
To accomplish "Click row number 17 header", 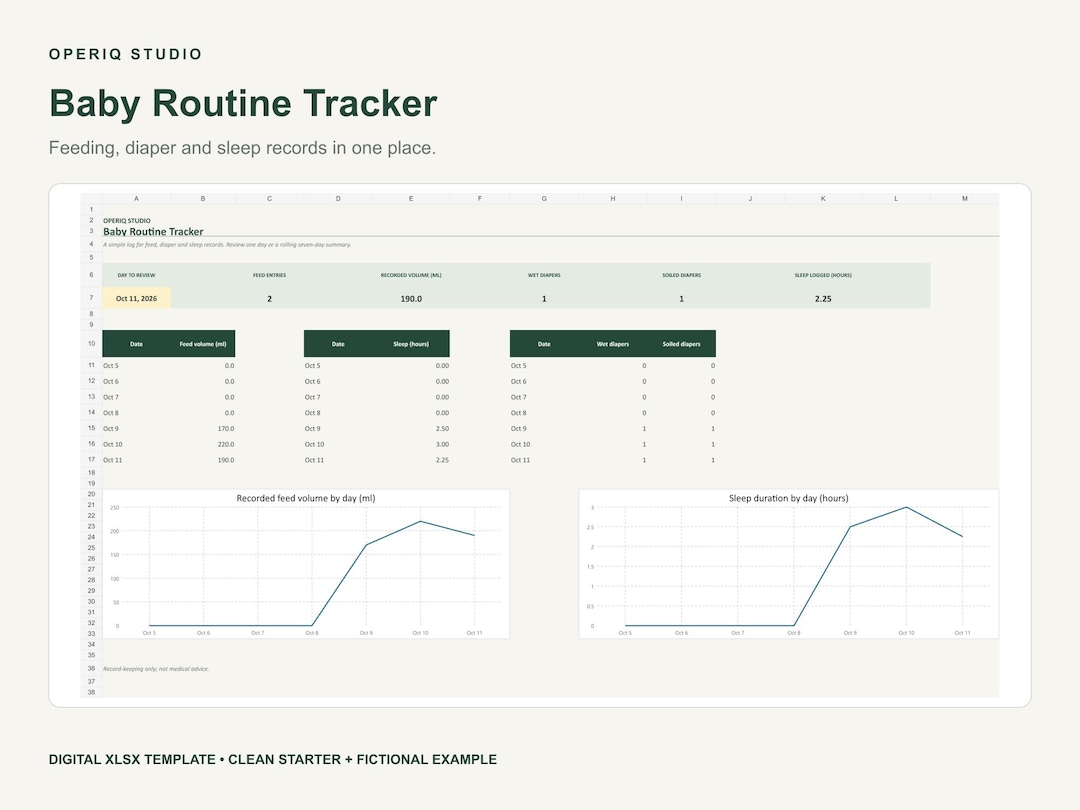I will click(91, 459).
